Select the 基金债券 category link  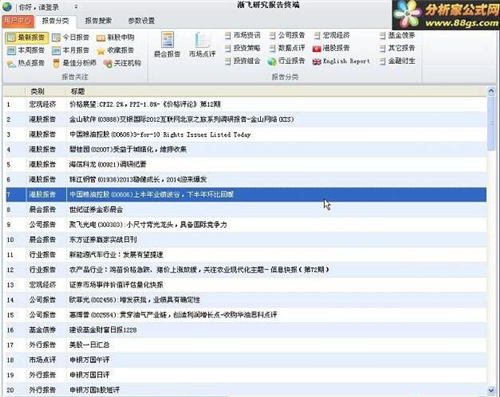[397, 35]
